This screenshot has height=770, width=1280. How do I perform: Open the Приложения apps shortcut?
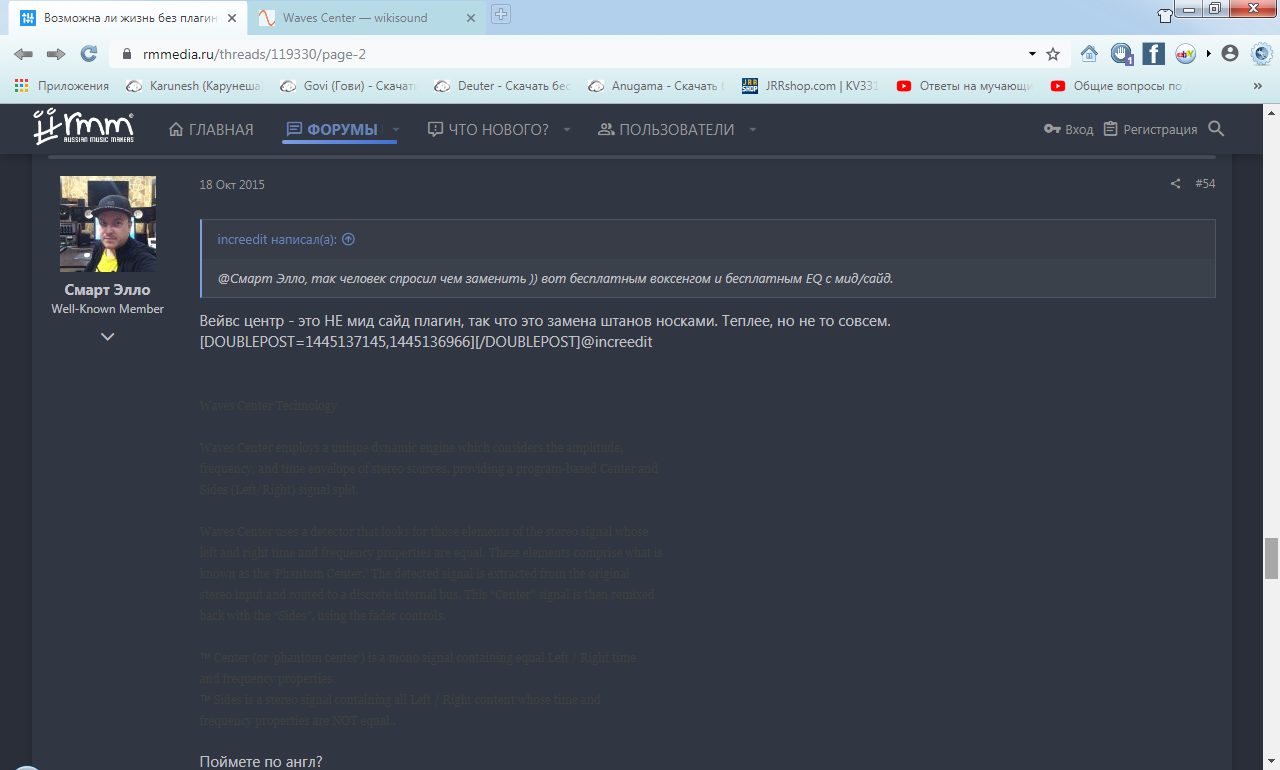point(61,86)
